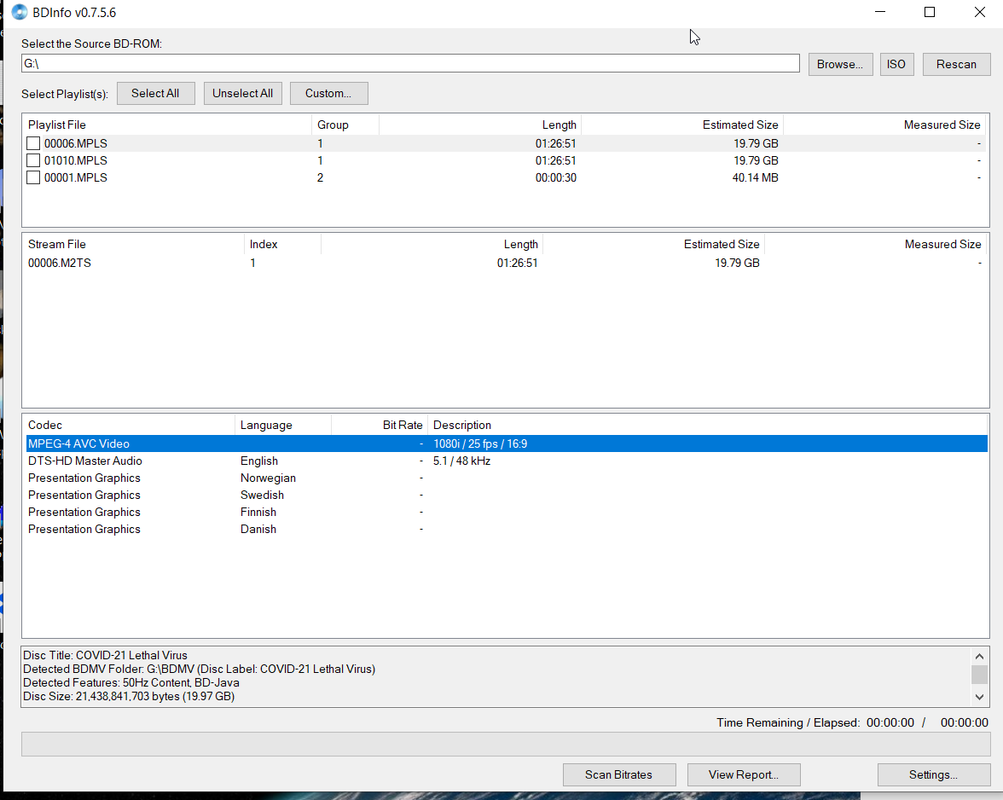
Task: Click the Description column header
Action: point(707,425)
